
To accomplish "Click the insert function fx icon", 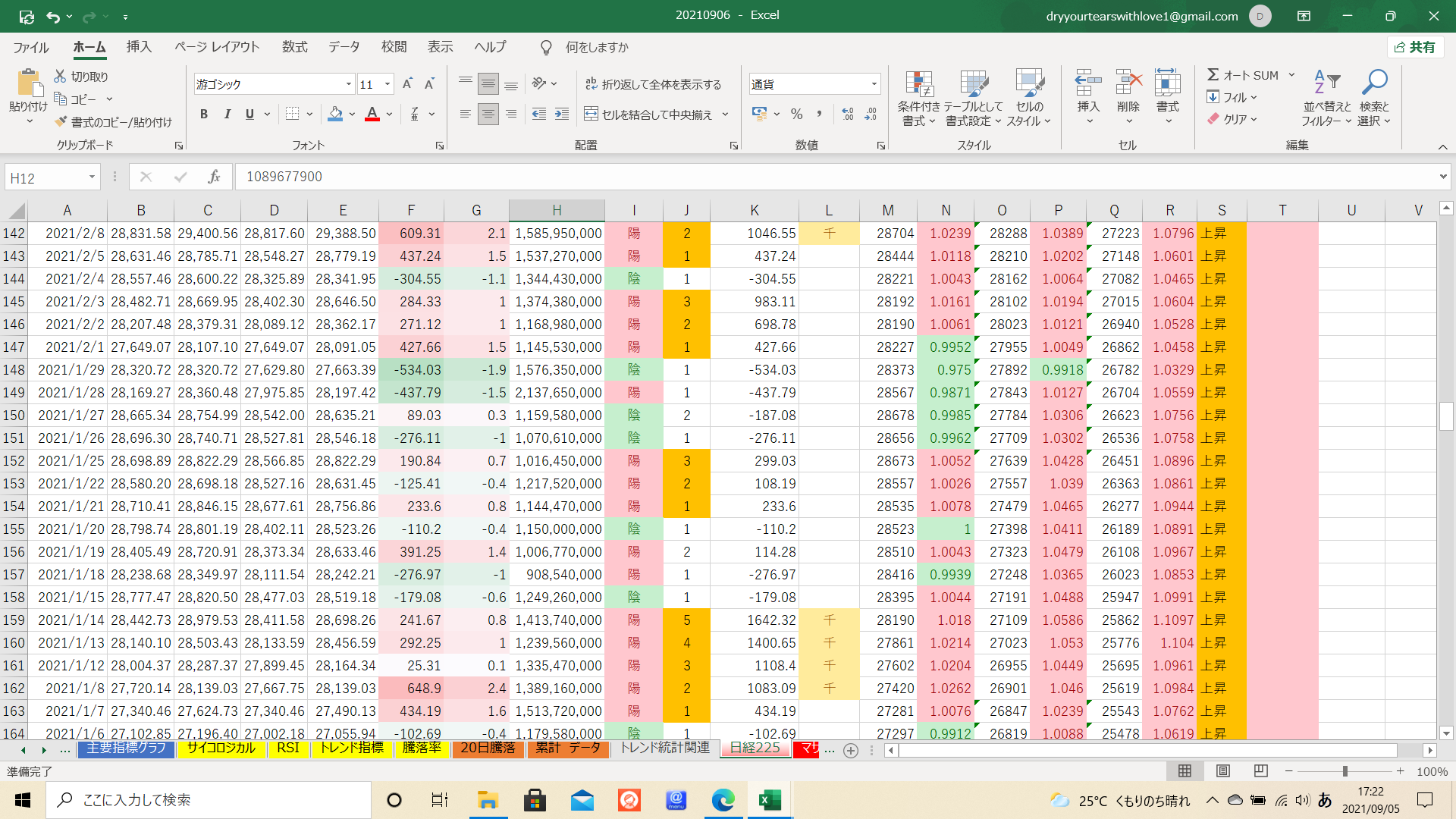I will point(214,177).
